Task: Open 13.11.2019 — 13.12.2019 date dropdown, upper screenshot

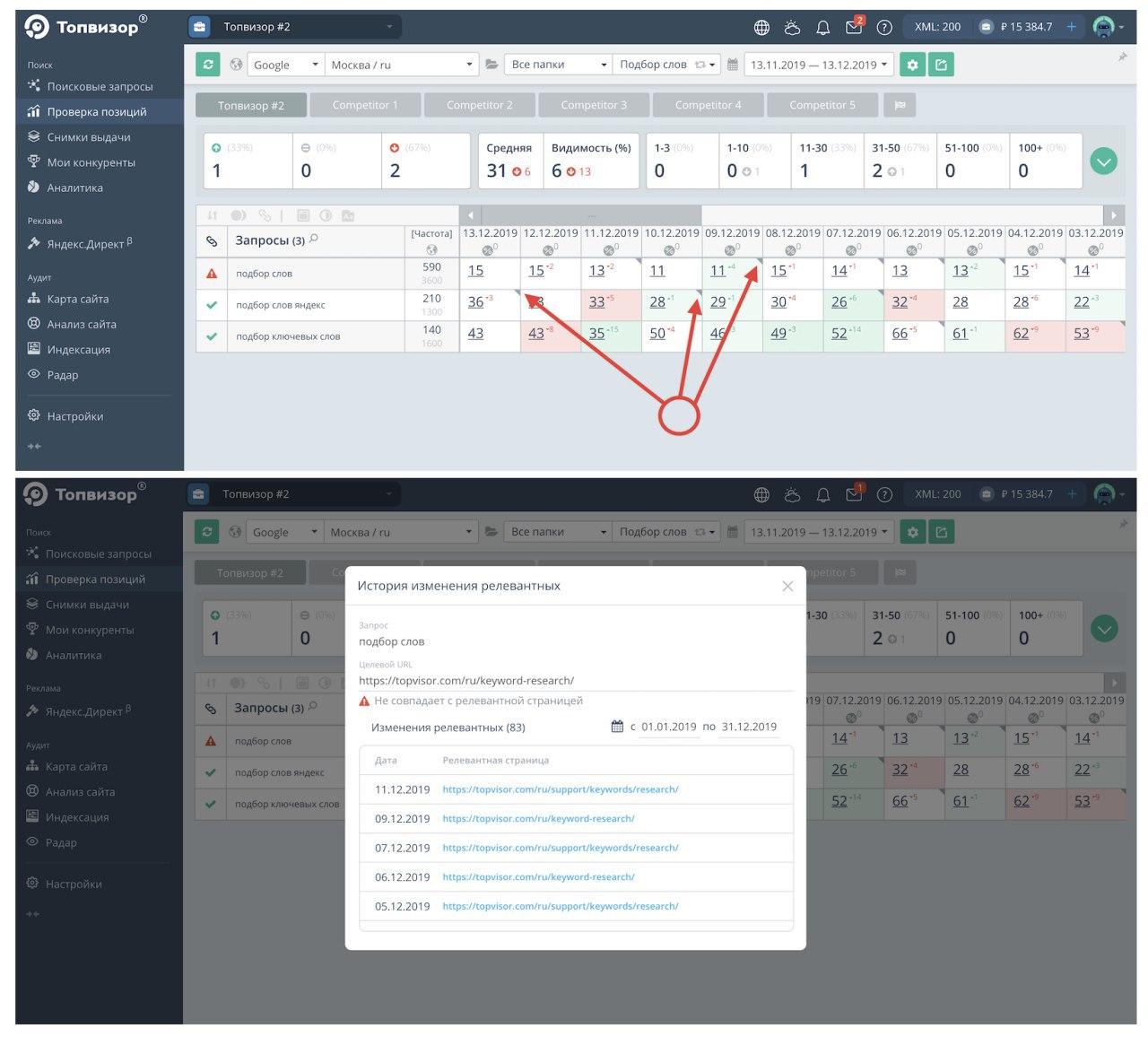Action: pyautogui.click(x=820, y=65)
